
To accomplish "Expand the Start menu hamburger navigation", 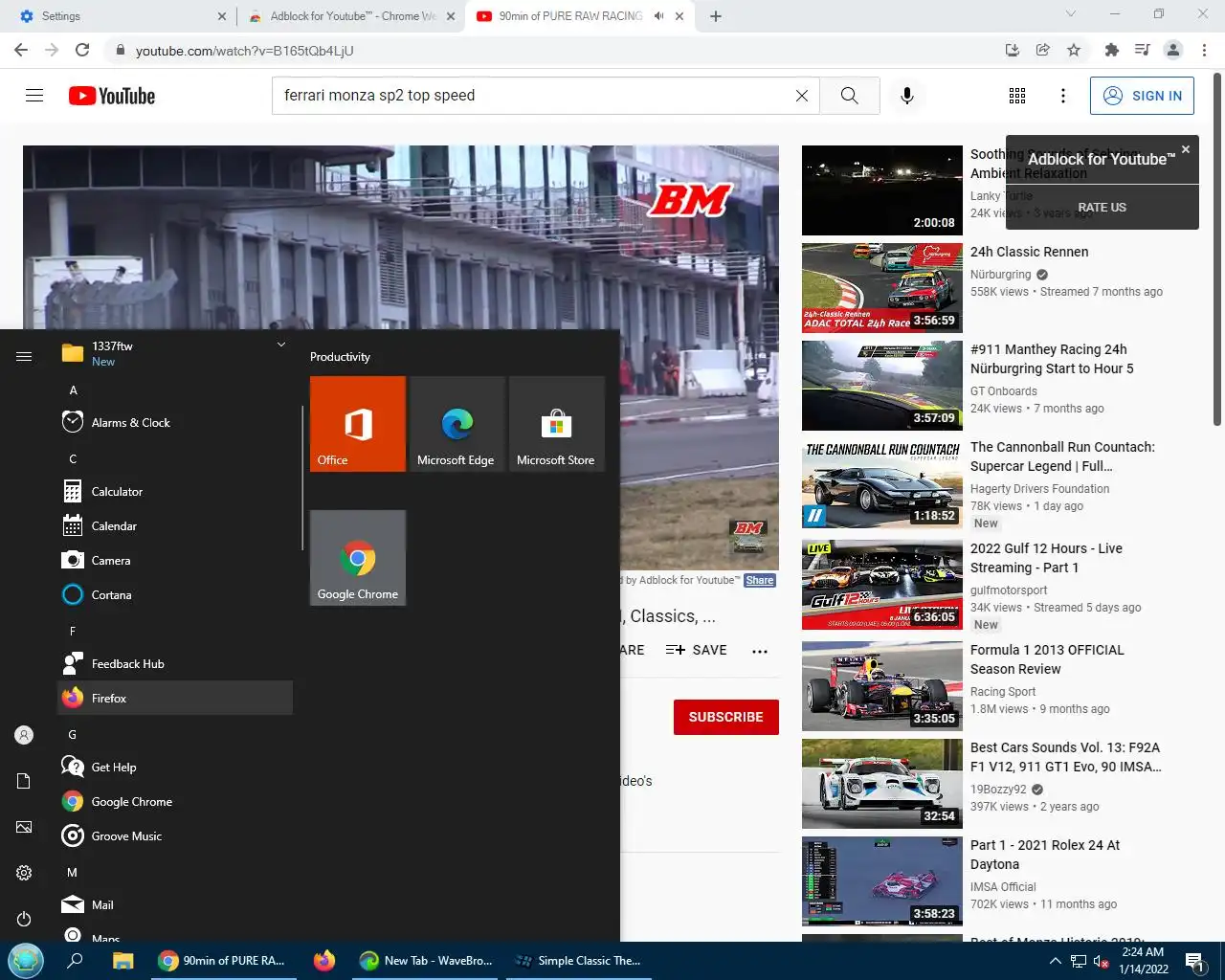I will tap(24, 356).
